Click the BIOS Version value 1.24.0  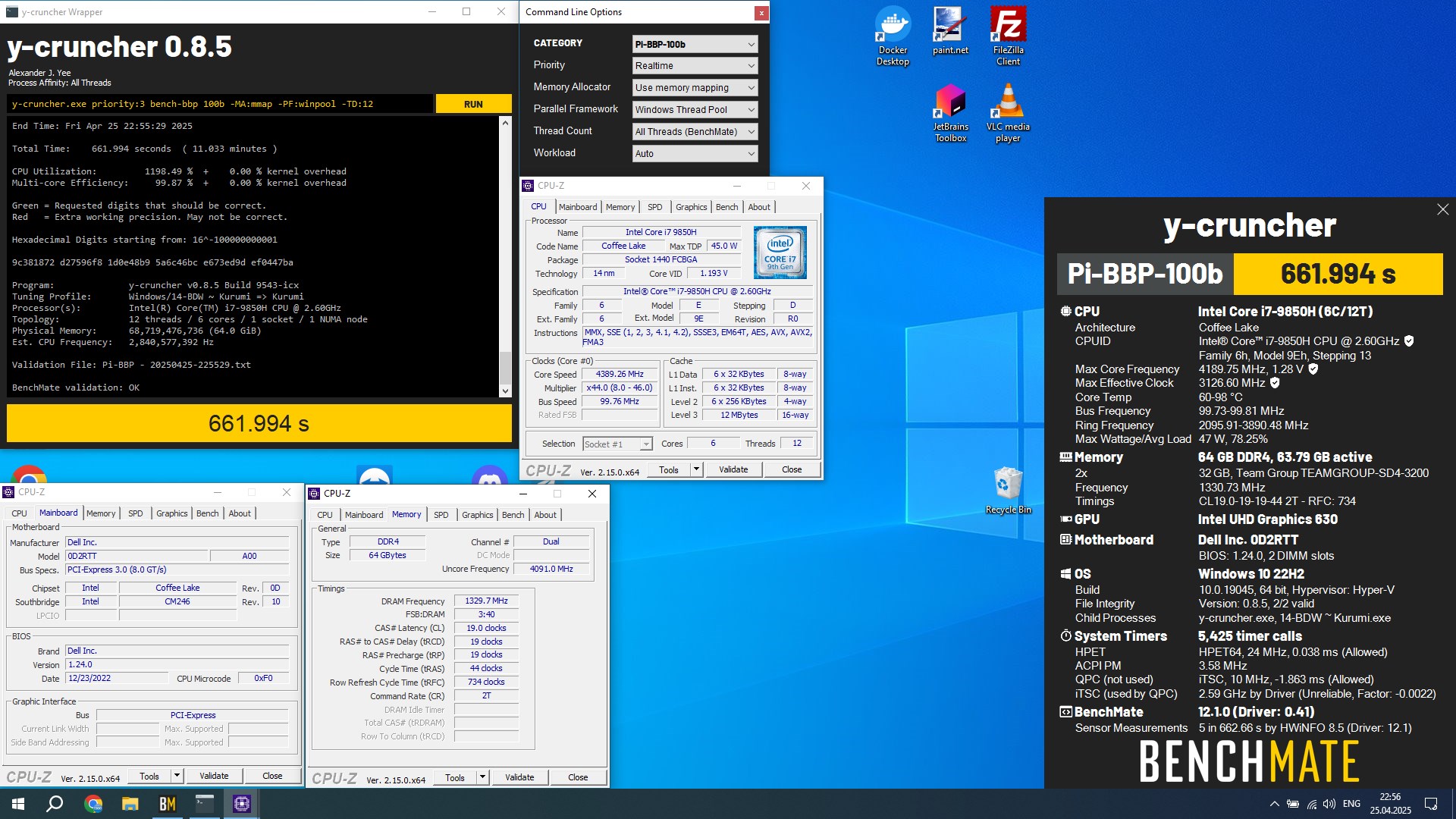pyautogui.click(x=177, y=665)
